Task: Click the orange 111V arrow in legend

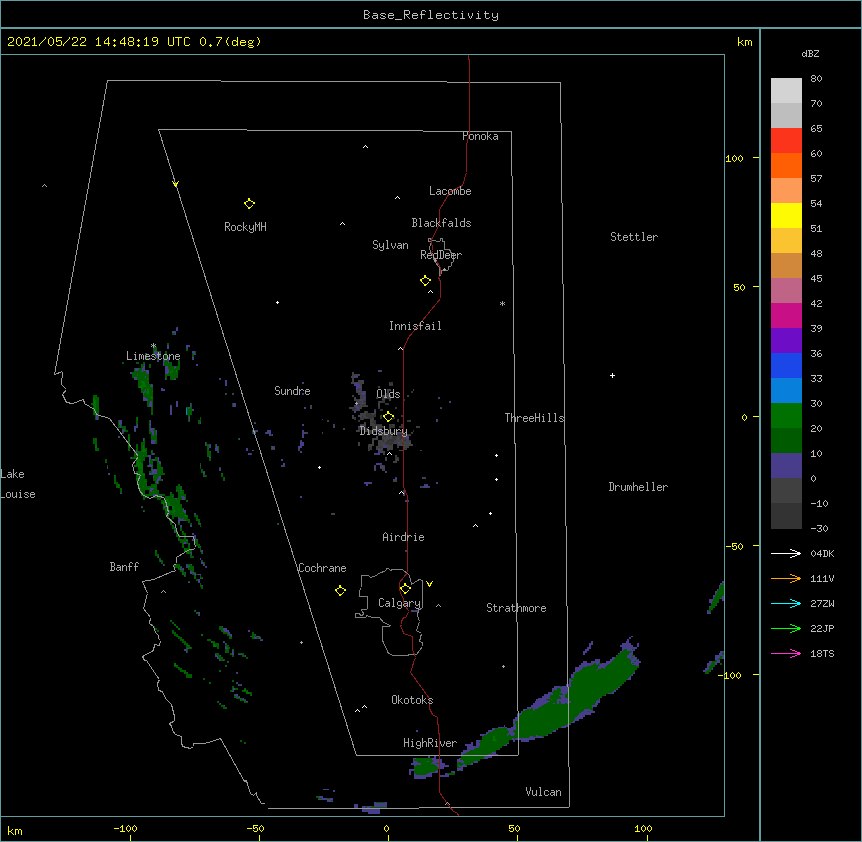Action: 786,578
